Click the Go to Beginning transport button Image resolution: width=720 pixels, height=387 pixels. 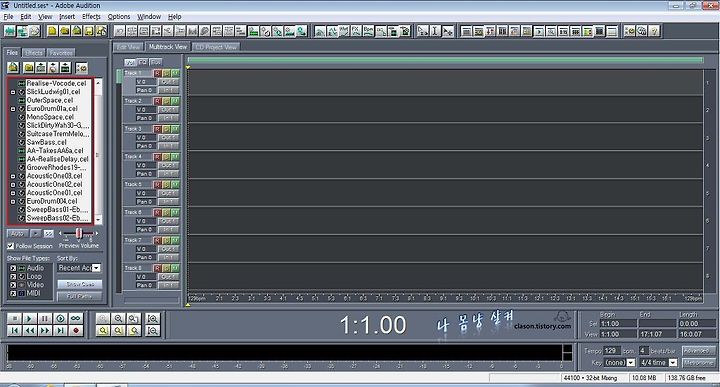pyautogui.click(x=15, y=331)
